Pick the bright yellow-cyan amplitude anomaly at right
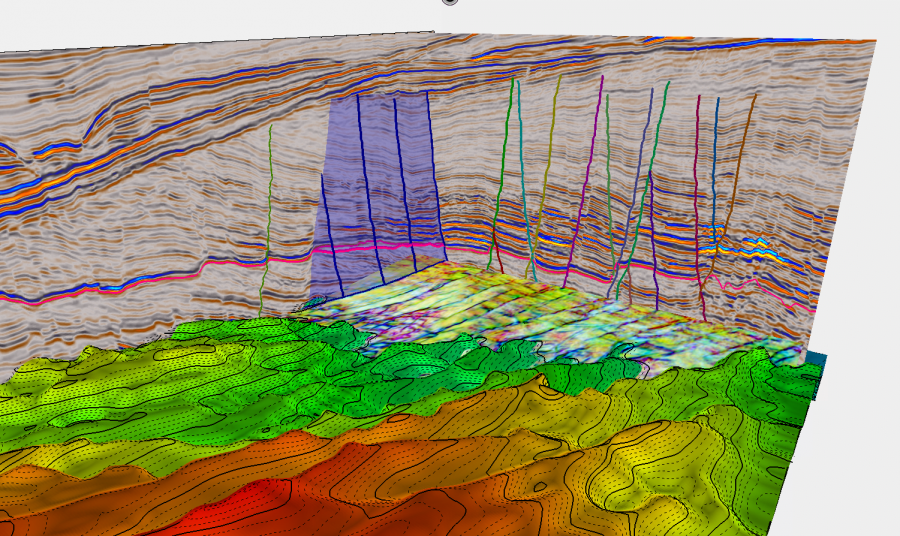 click(x=755, y=243)
